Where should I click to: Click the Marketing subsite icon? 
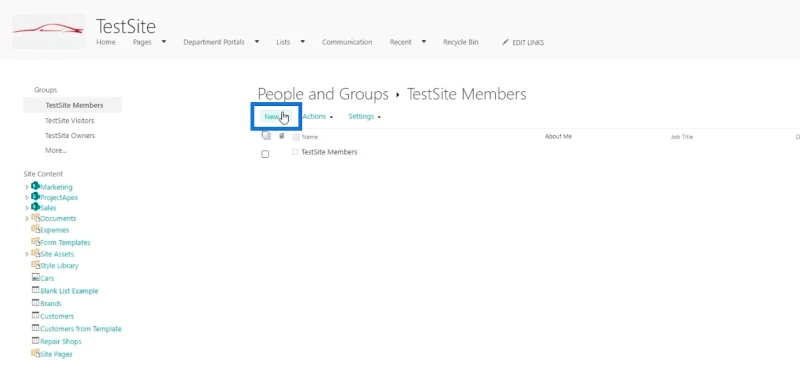[x=35, y=186]
